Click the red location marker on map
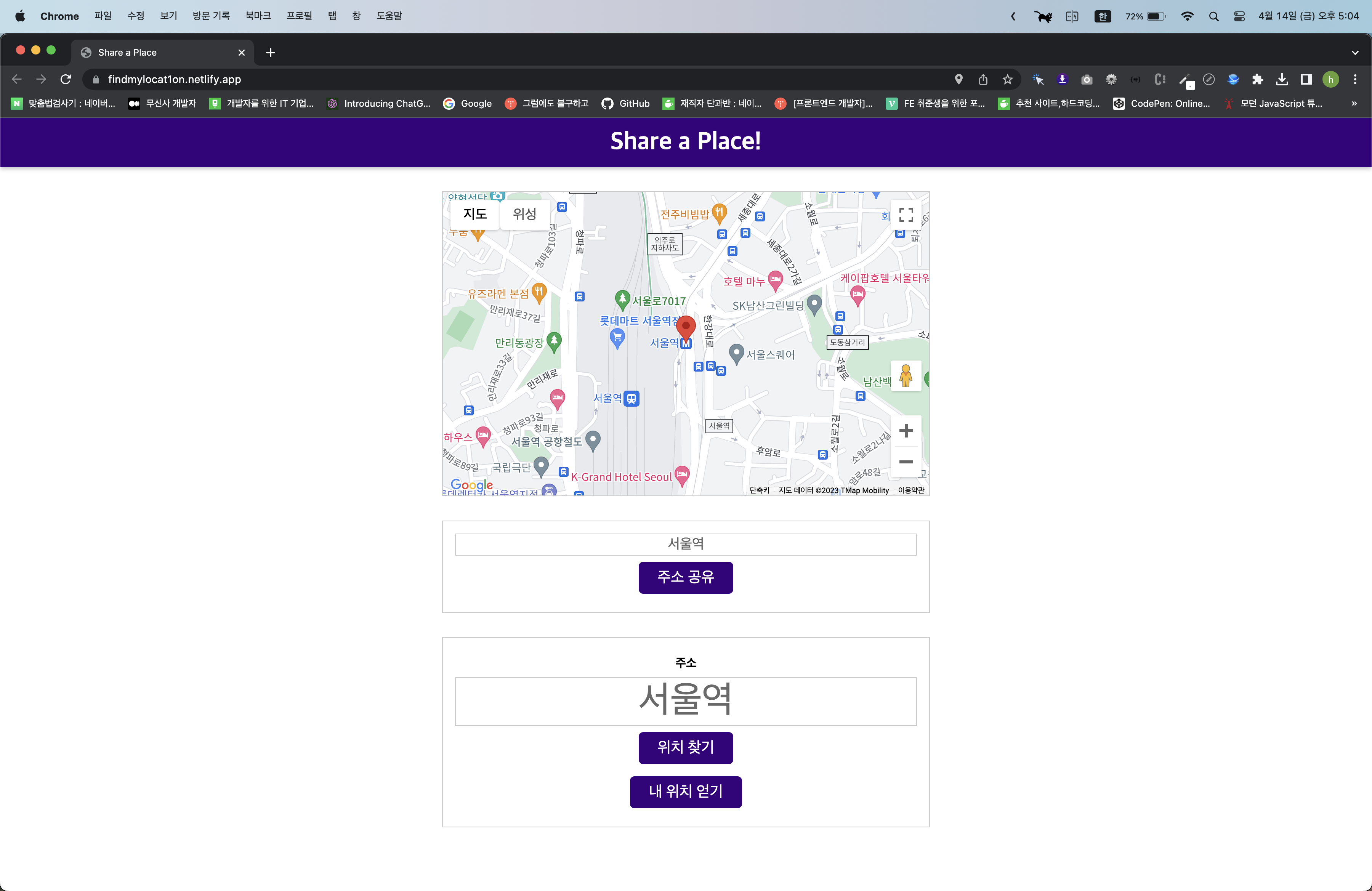 (x=685, y=326)
